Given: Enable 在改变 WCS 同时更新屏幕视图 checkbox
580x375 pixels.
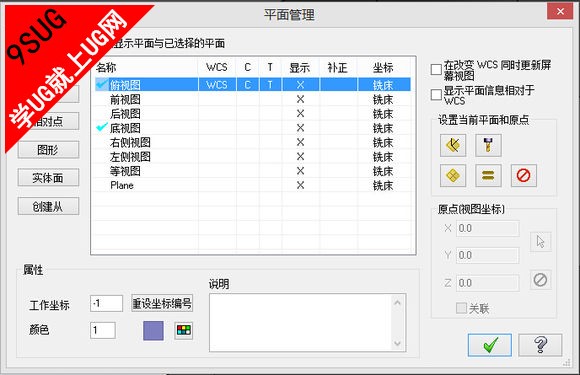Looking at the screenshot, I should (x=436, y=69).
